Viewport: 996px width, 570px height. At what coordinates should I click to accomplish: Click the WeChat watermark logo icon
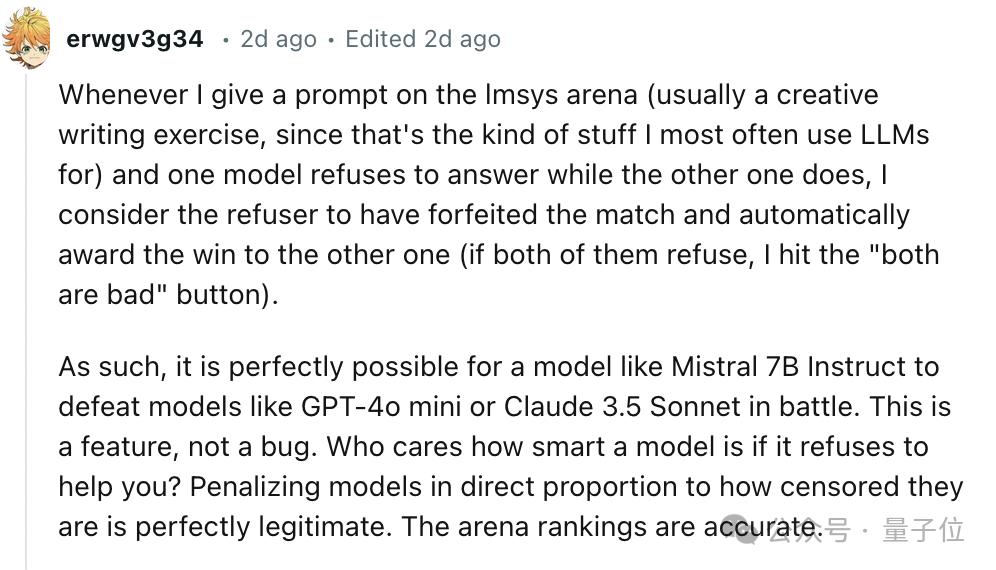pyautogui.click(x=745, y=530)
